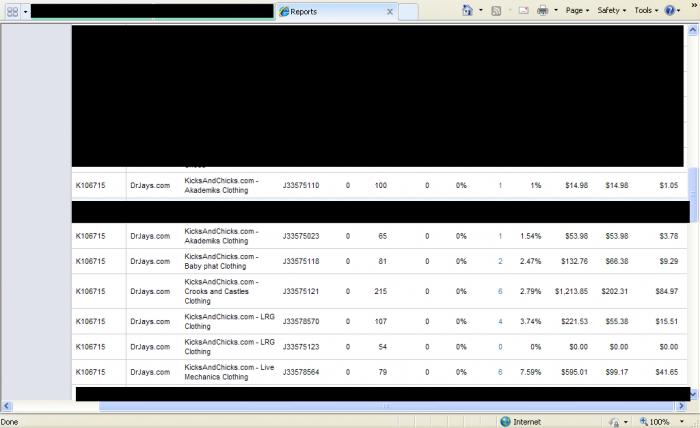Close the Reports tab
Image resolution: width=700 pixels, height=428 pixels.
coord(390,12)
